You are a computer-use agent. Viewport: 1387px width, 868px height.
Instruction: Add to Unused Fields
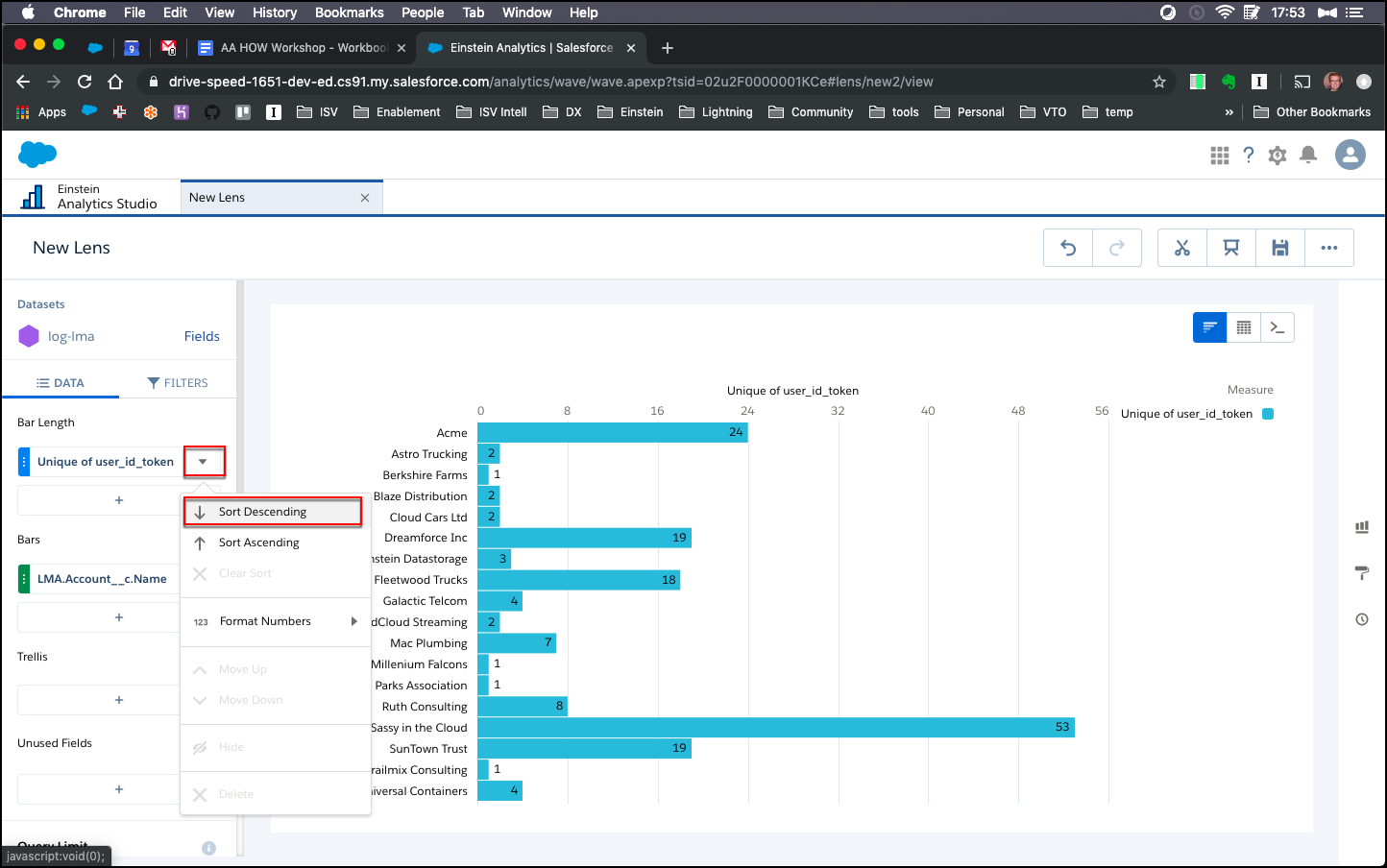click(119, 789)
